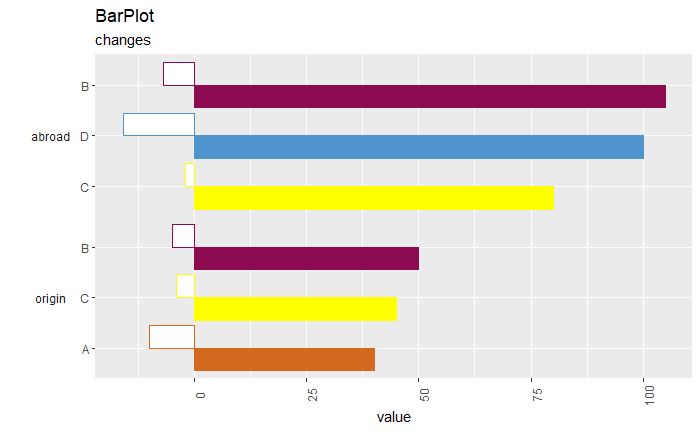
Task: Select the orange outlined negative A bar
Action: [x=172, y=337]
